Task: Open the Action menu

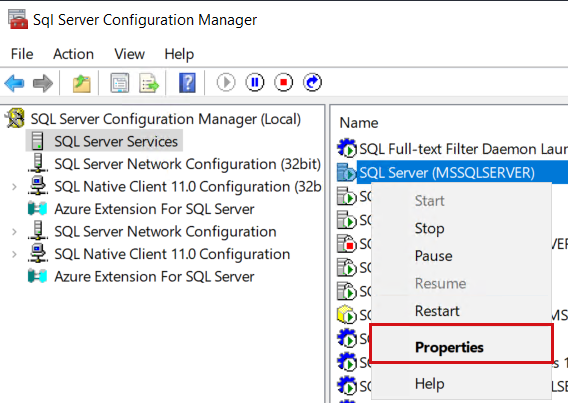Action: (74, 54)
